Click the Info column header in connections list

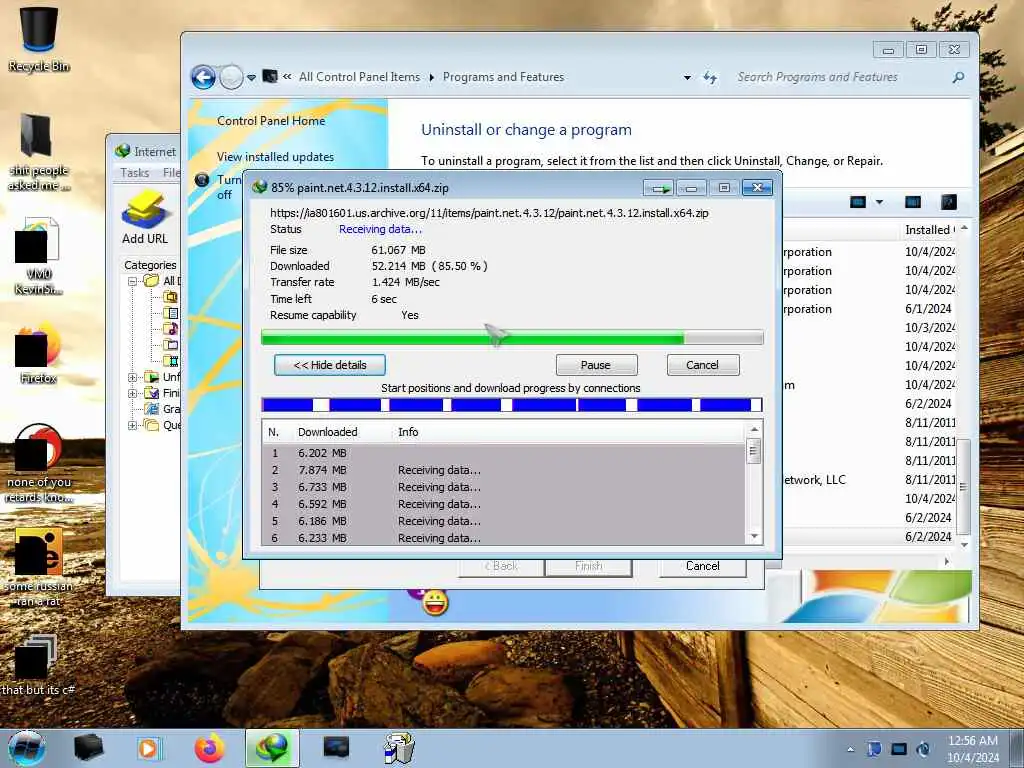point(408,432)
